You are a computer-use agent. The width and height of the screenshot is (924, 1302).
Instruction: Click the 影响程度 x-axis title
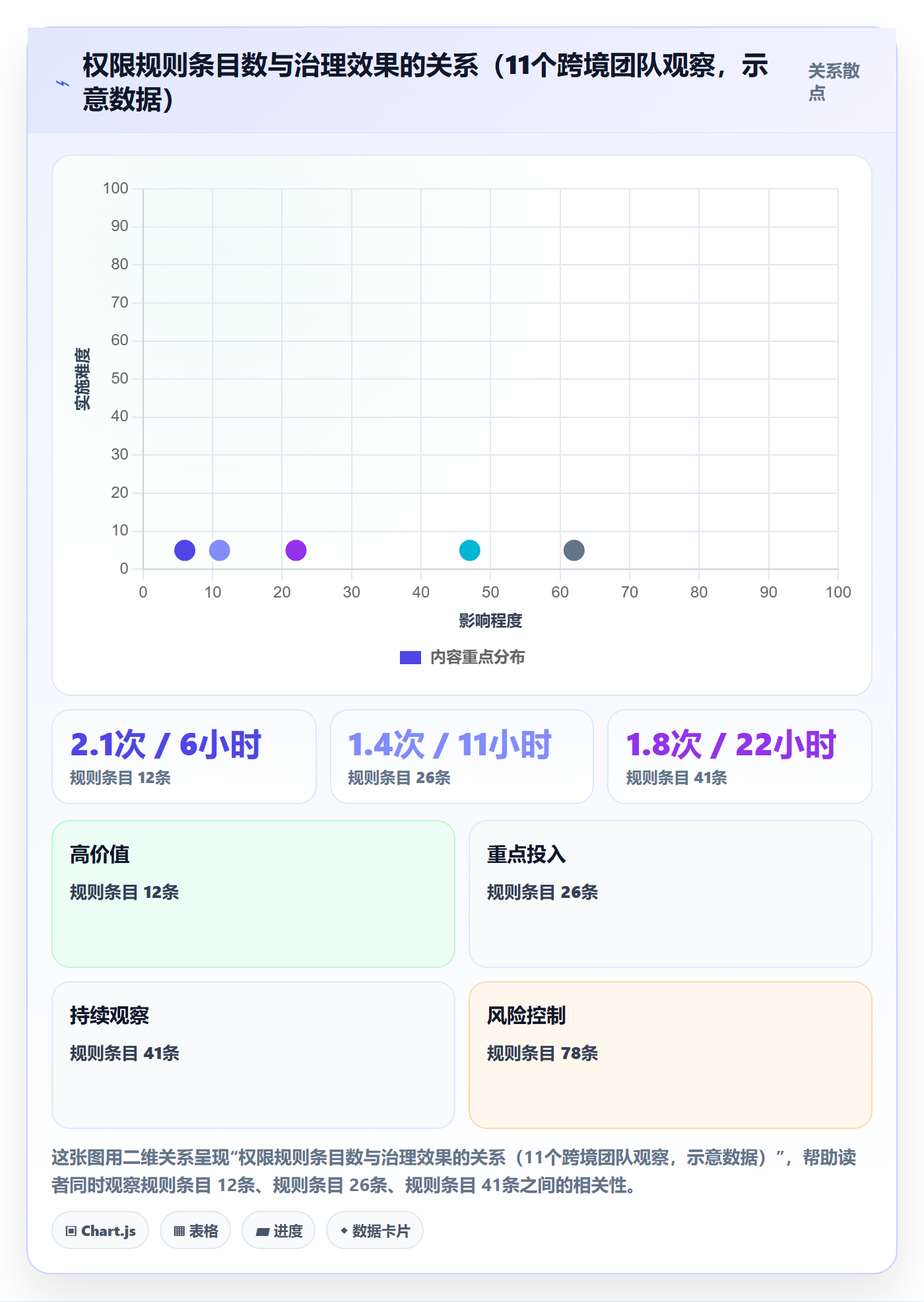click(490, 621)
